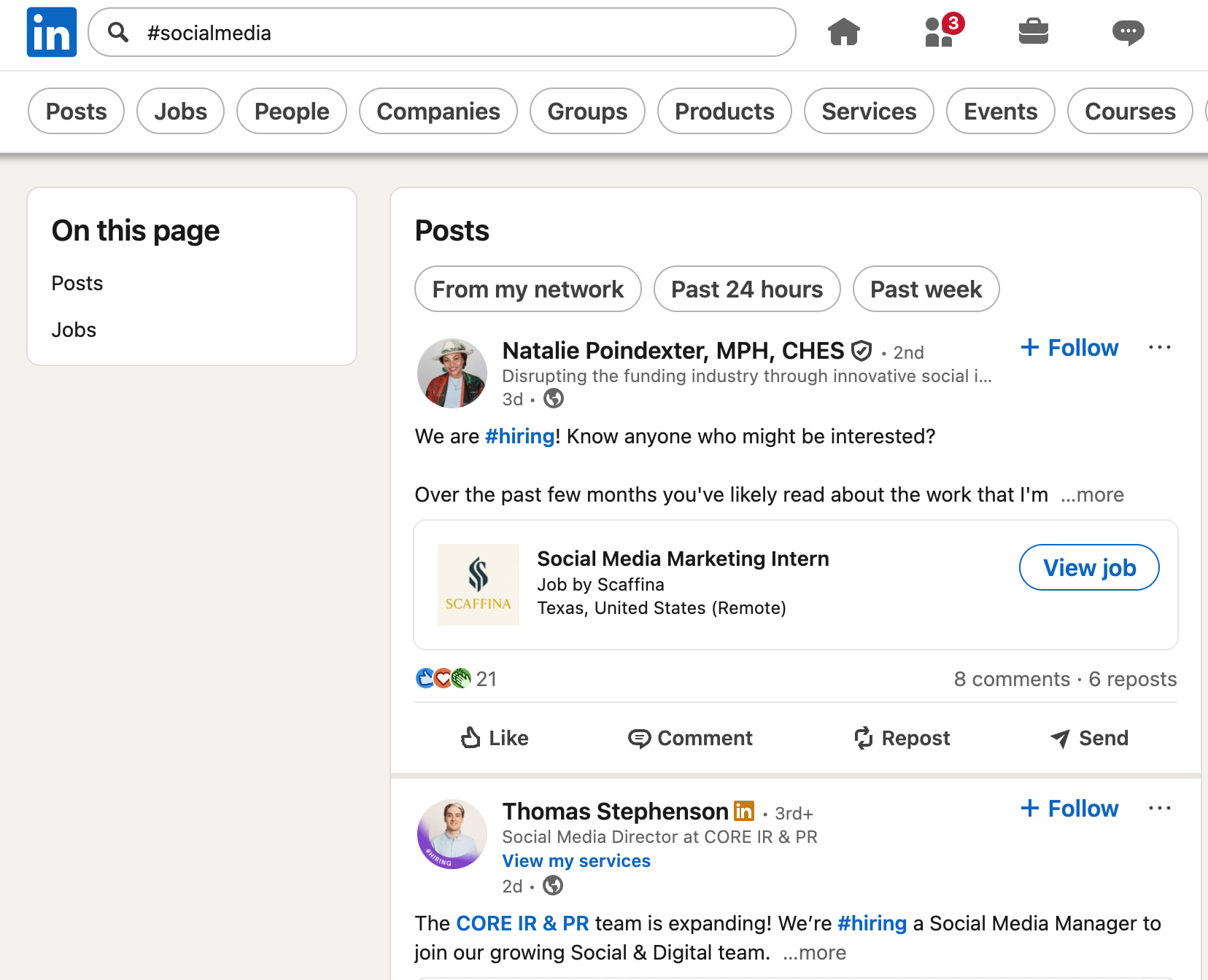The height and width of the screenshot is (980, 1208).
Task: Open View my services link
Action: 576,860
